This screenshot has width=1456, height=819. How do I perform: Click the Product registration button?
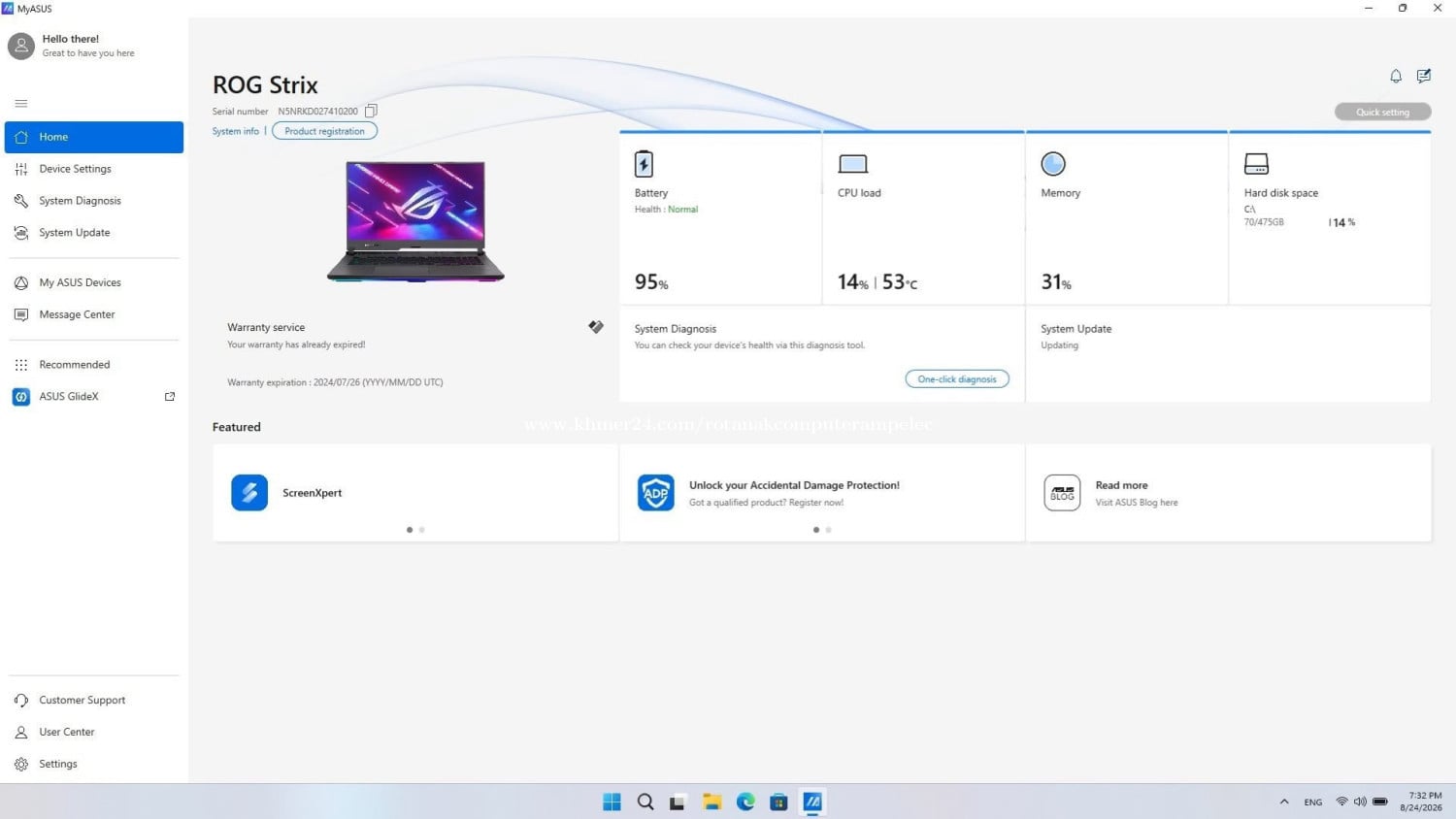pos(324,131)
